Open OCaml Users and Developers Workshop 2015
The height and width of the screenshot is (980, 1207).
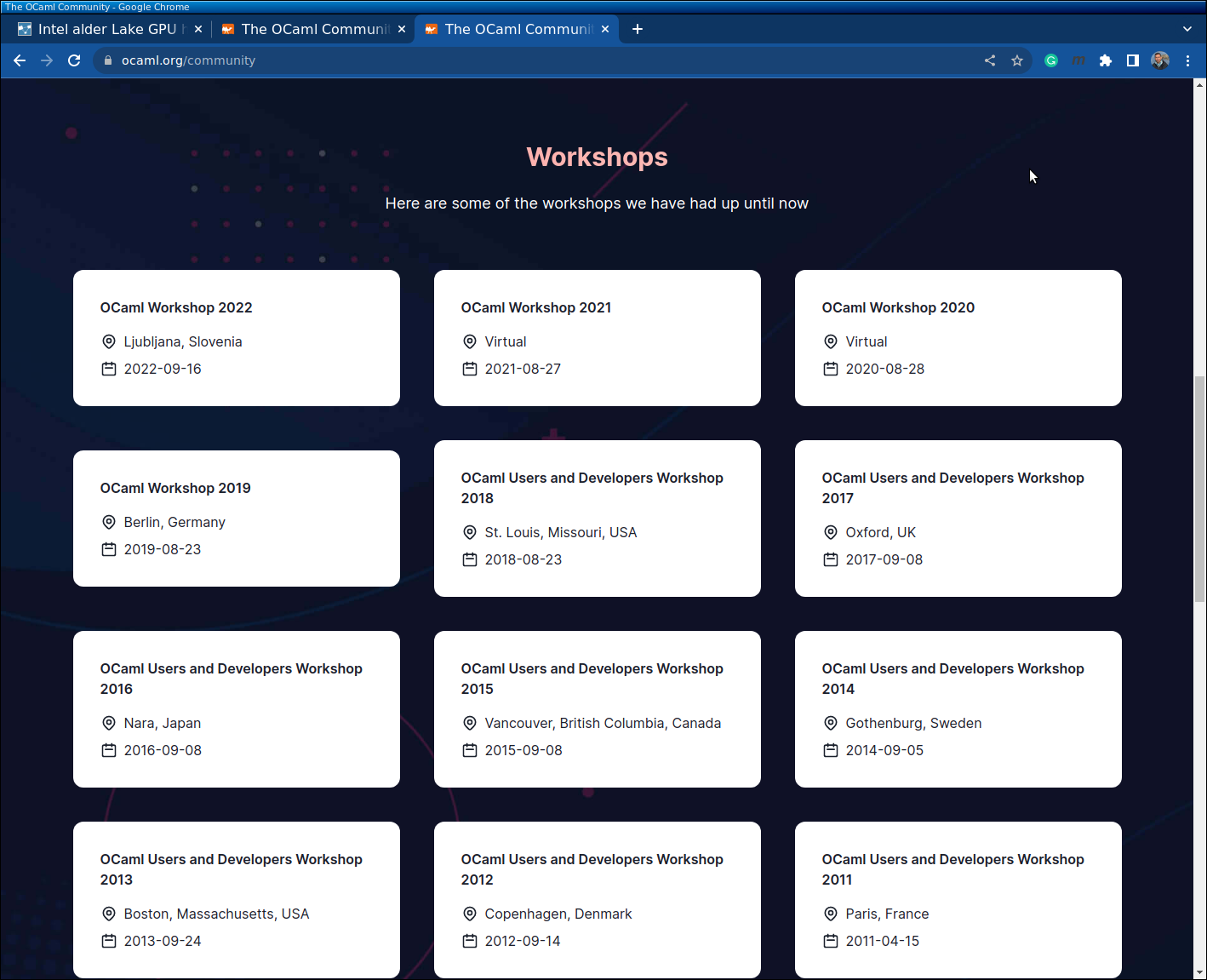tap(598, 709)
